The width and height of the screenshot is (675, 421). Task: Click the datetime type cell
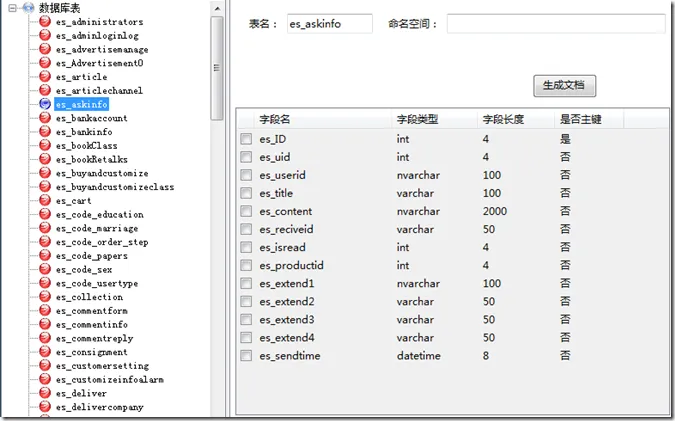(x=418, y=356)
